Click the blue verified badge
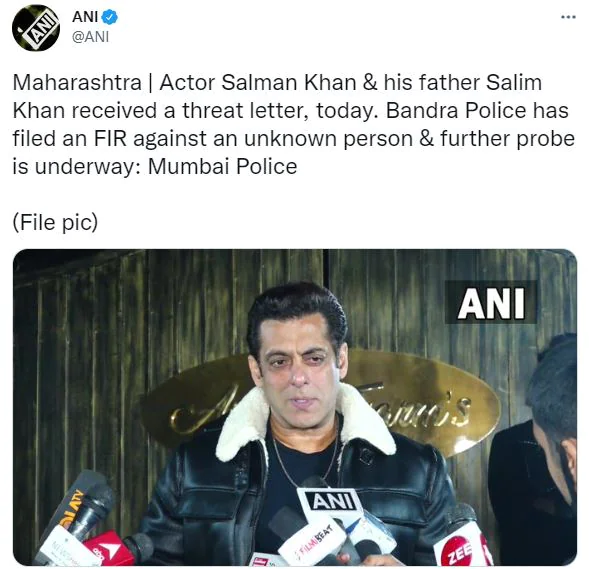The image size is (589, 569). 110,17
